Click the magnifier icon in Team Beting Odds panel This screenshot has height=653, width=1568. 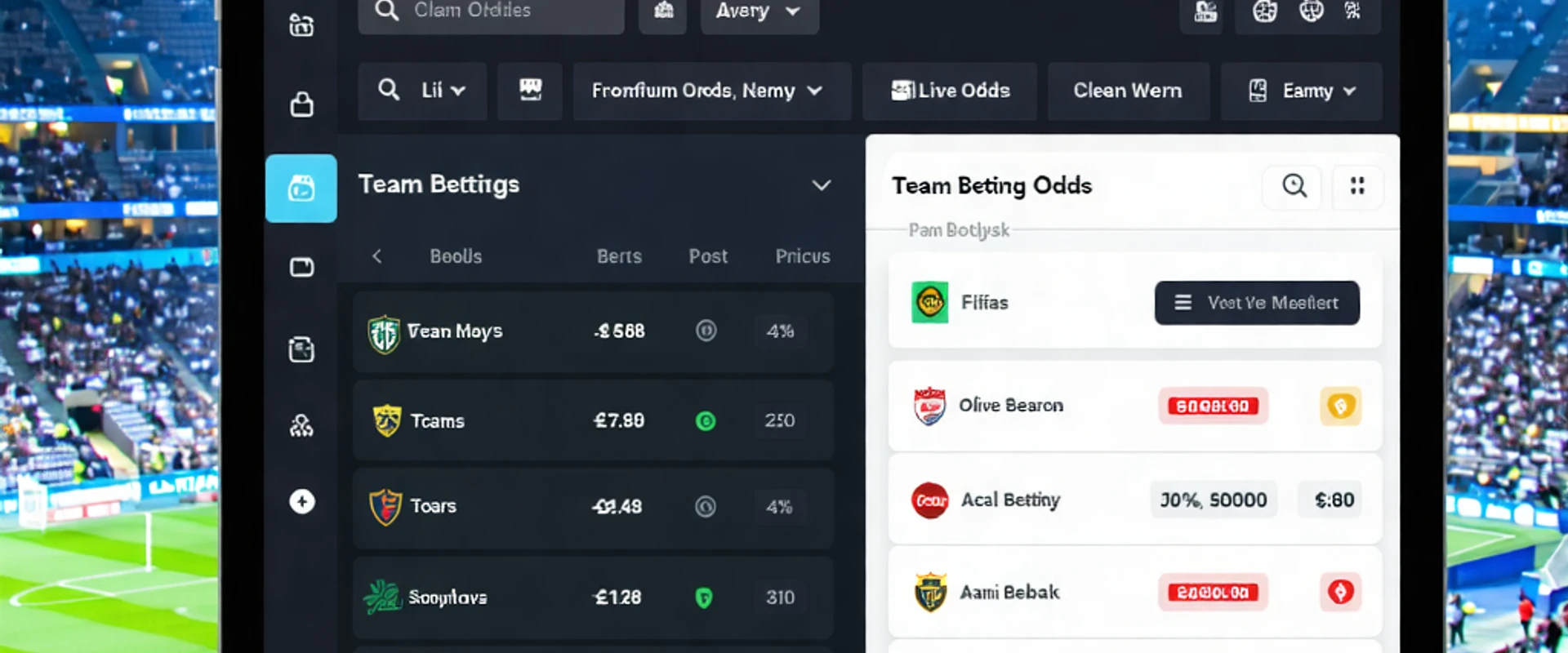point(1294,186)
